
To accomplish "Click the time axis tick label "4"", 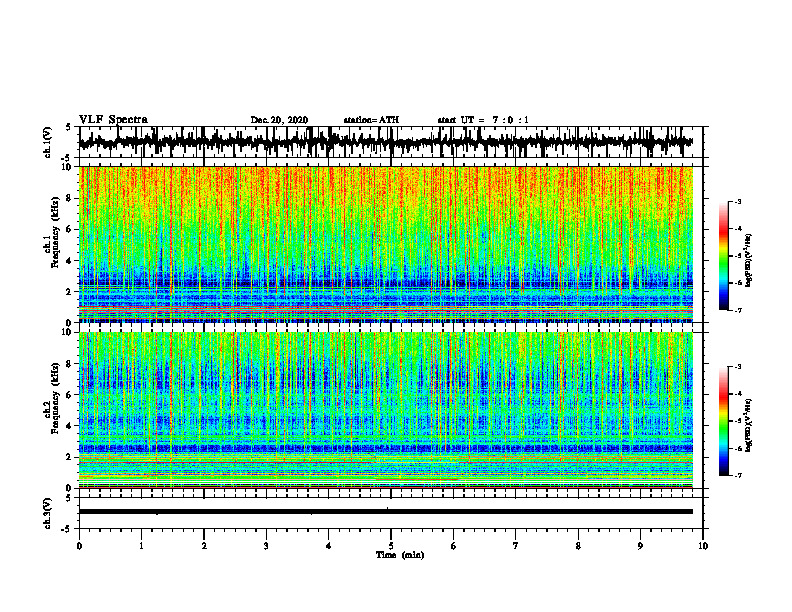I will click(x=329, y=546).
